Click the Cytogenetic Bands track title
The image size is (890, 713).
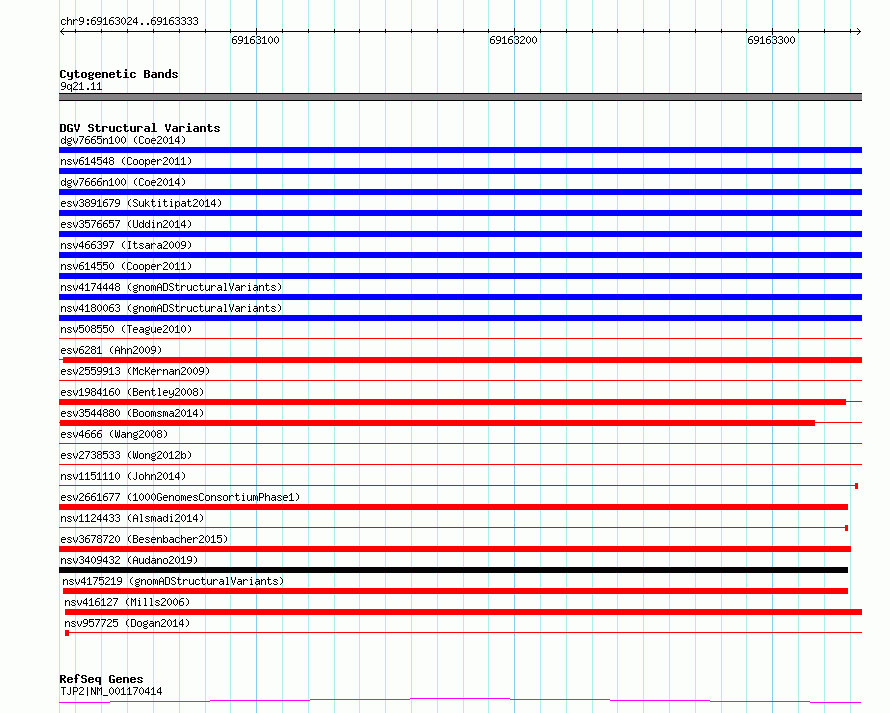click(x=119, y=74)
